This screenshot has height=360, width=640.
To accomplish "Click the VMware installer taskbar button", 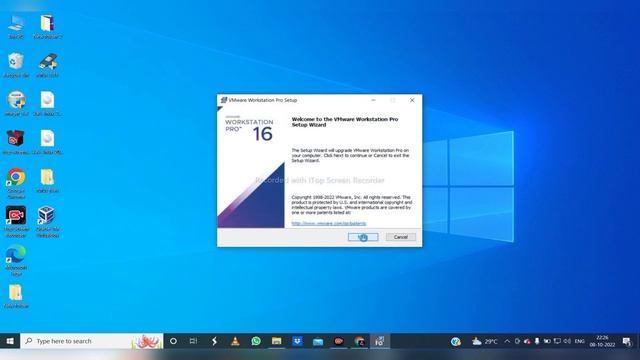I will point(380,341).
